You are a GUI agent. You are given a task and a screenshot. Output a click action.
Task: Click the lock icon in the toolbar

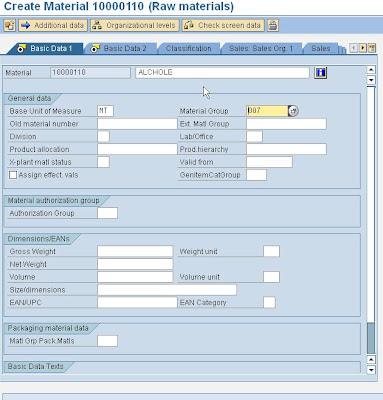pos(273,25)
